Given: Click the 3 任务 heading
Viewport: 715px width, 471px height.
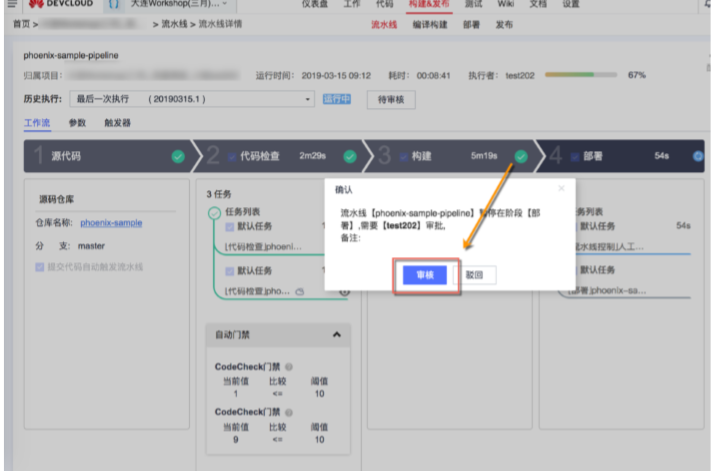Looking at the screenshot, I should point(219,194).
